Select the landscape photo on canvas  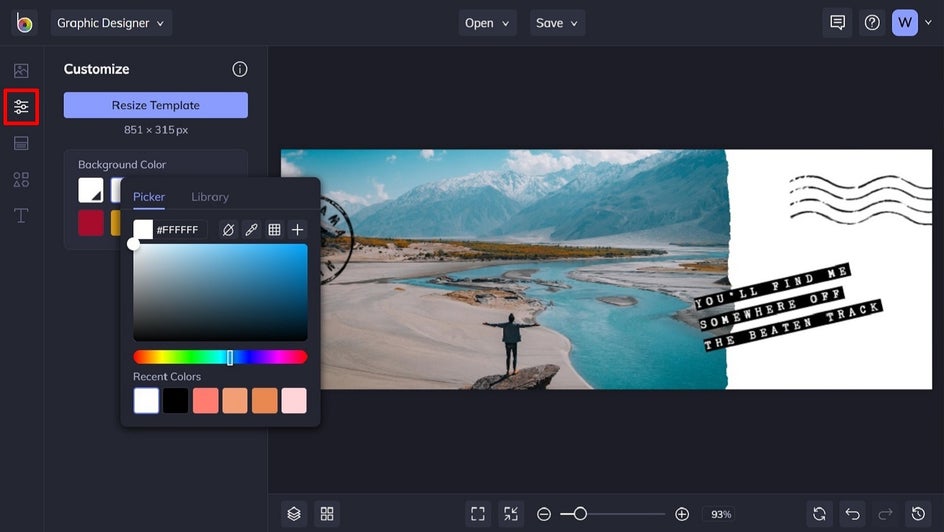click(x=506, y=269)
